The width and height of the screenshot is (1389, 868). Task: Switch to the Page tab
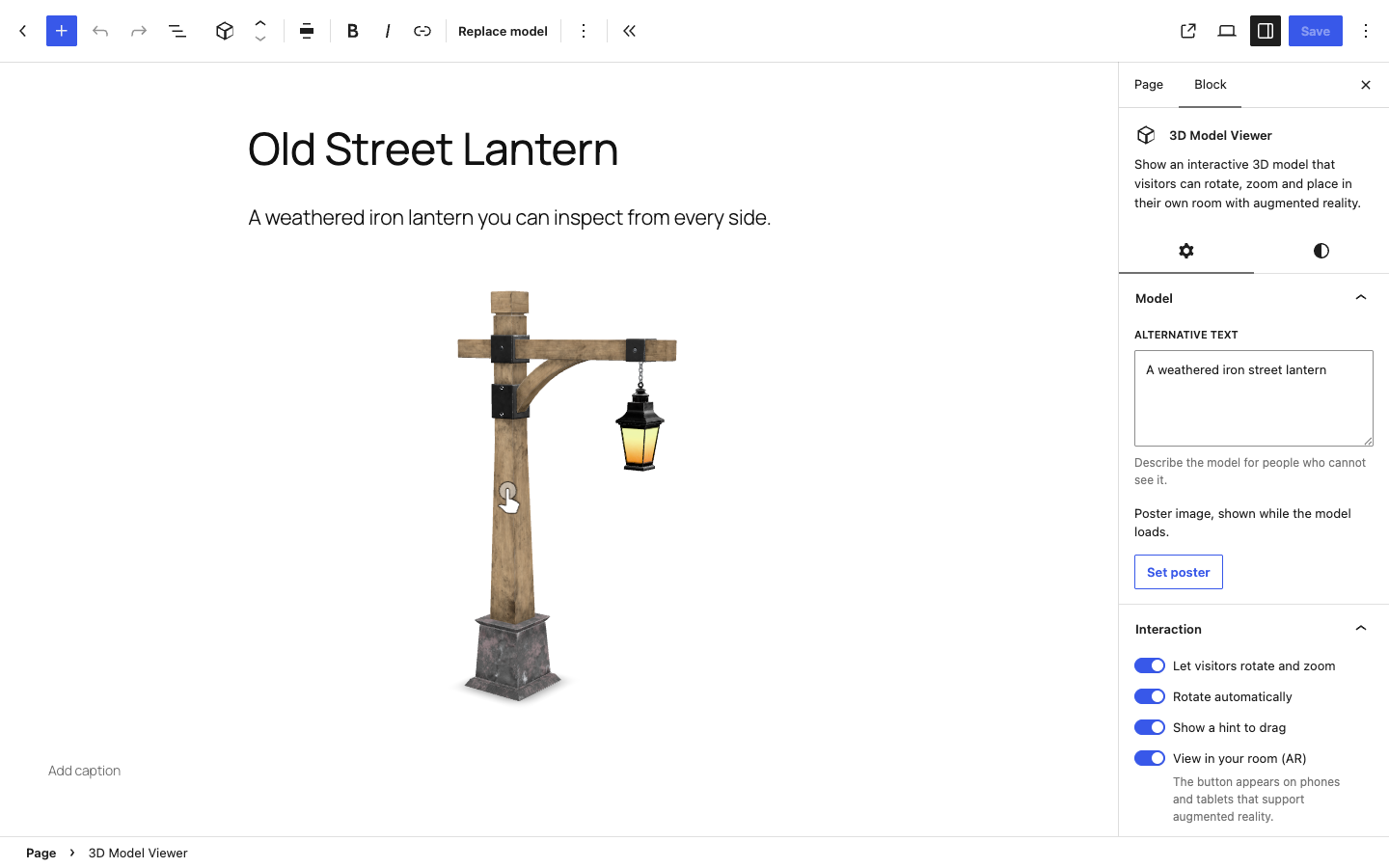point(1149,85)
